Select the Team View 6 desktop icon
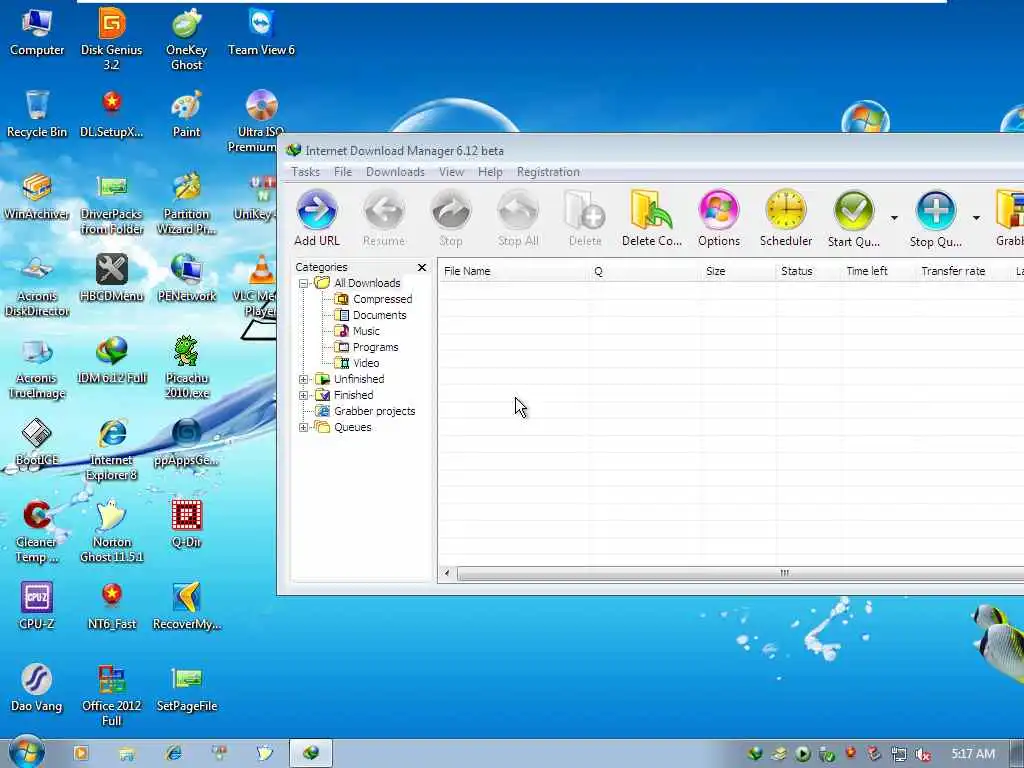 tap(261, 32)
